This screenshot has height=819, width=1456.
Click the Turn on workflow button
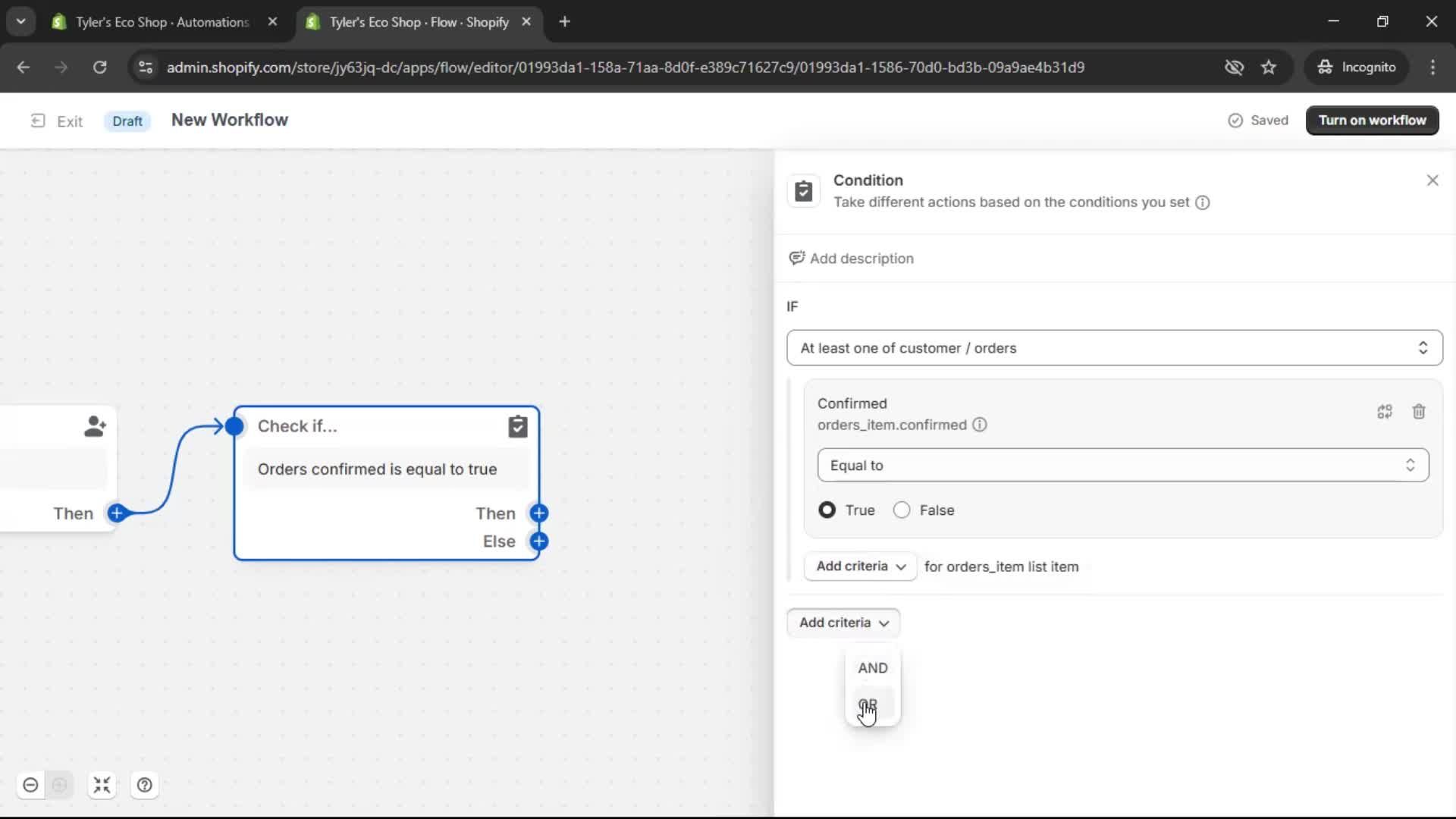coord(1372,120)
